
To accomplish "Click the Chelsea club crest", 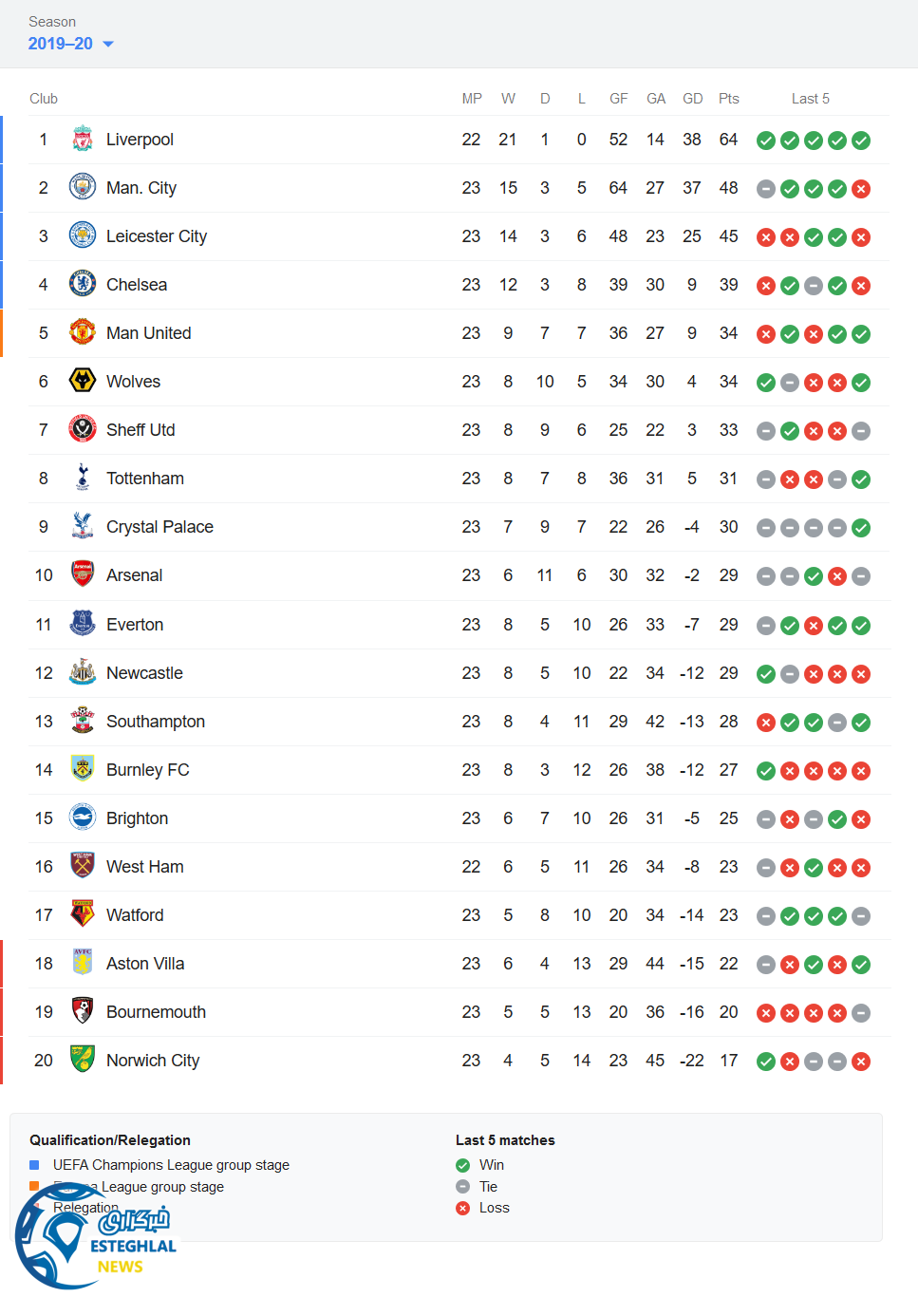I will [83, 284].
